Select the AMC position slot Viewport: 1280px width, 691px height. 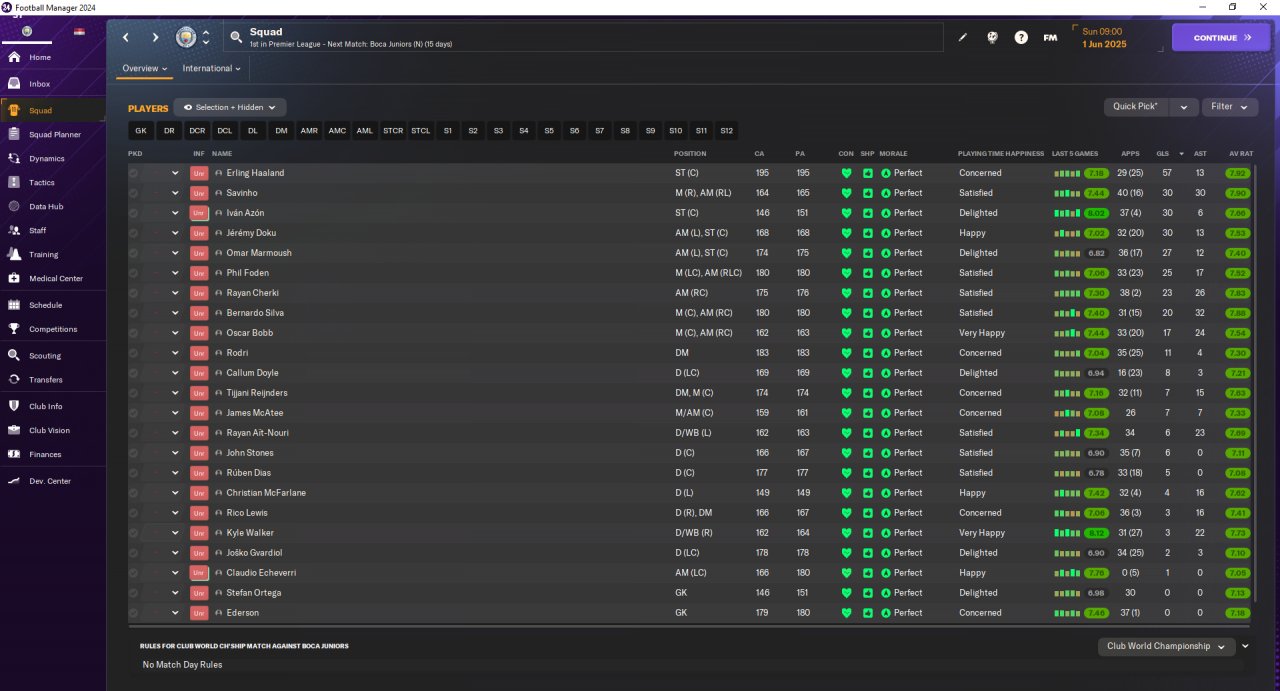click(x=337, y=131)
